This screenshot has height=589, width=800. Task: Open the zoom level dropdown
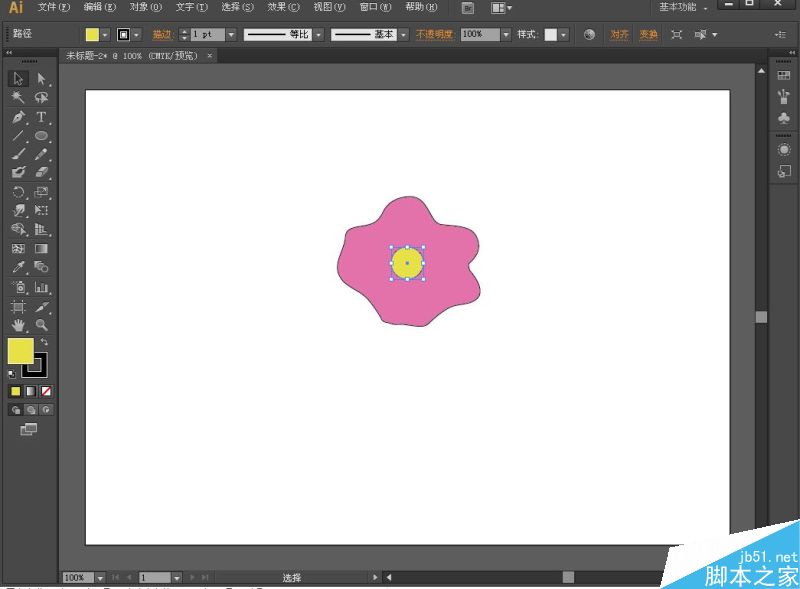click(100, 578)
